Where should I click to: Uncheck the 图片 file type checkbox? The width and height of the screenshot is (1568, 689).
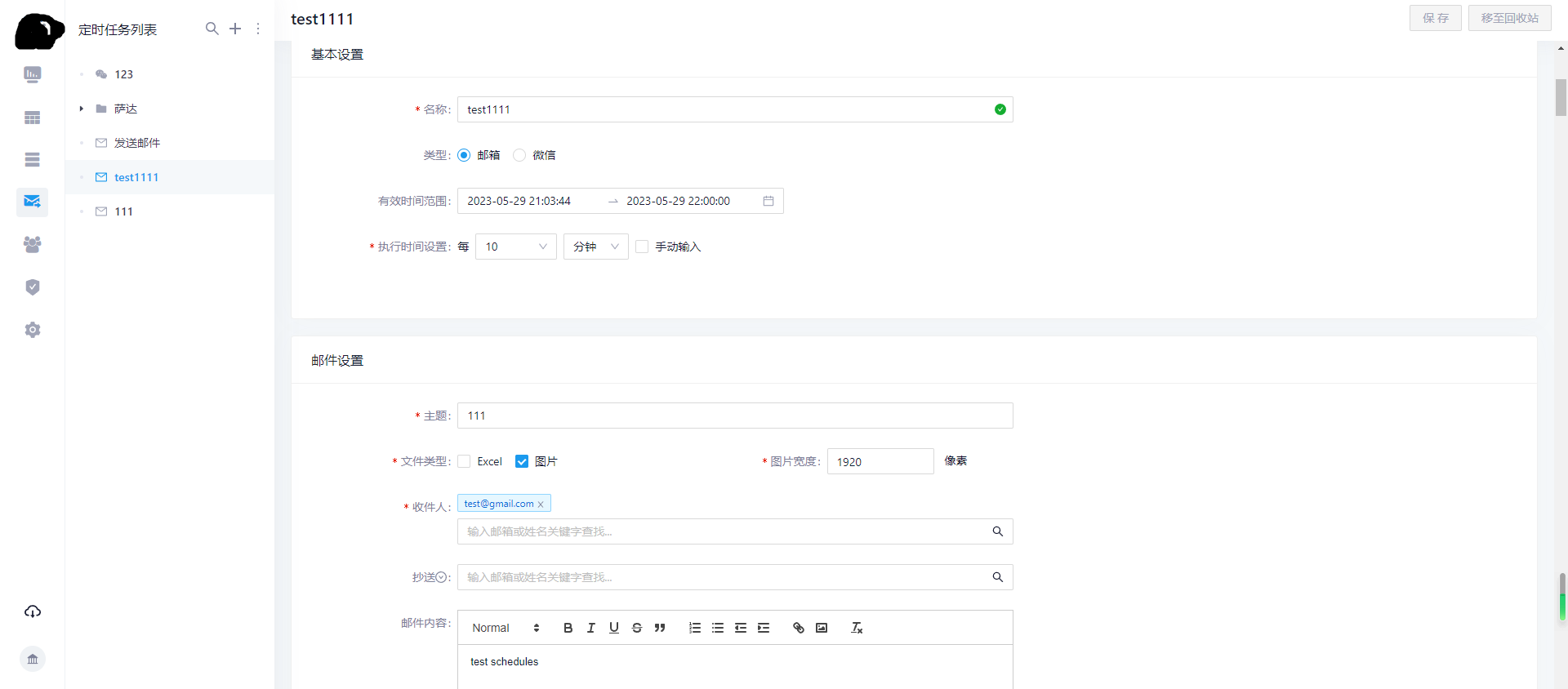(522, 461)
